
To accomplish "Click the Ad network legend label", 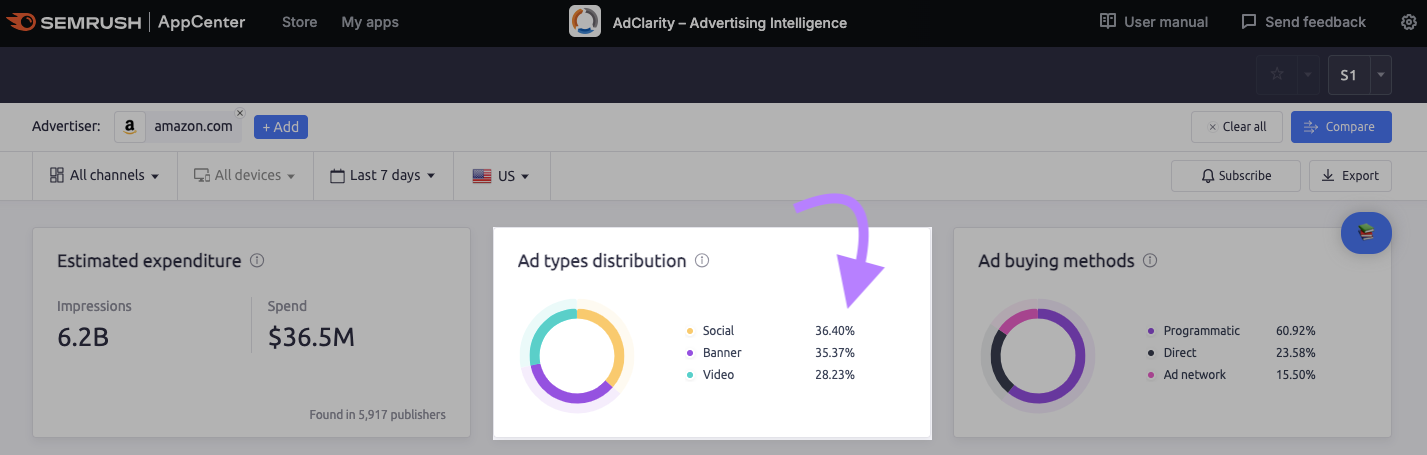I will pyautogui.click(x=1195, y=375).
